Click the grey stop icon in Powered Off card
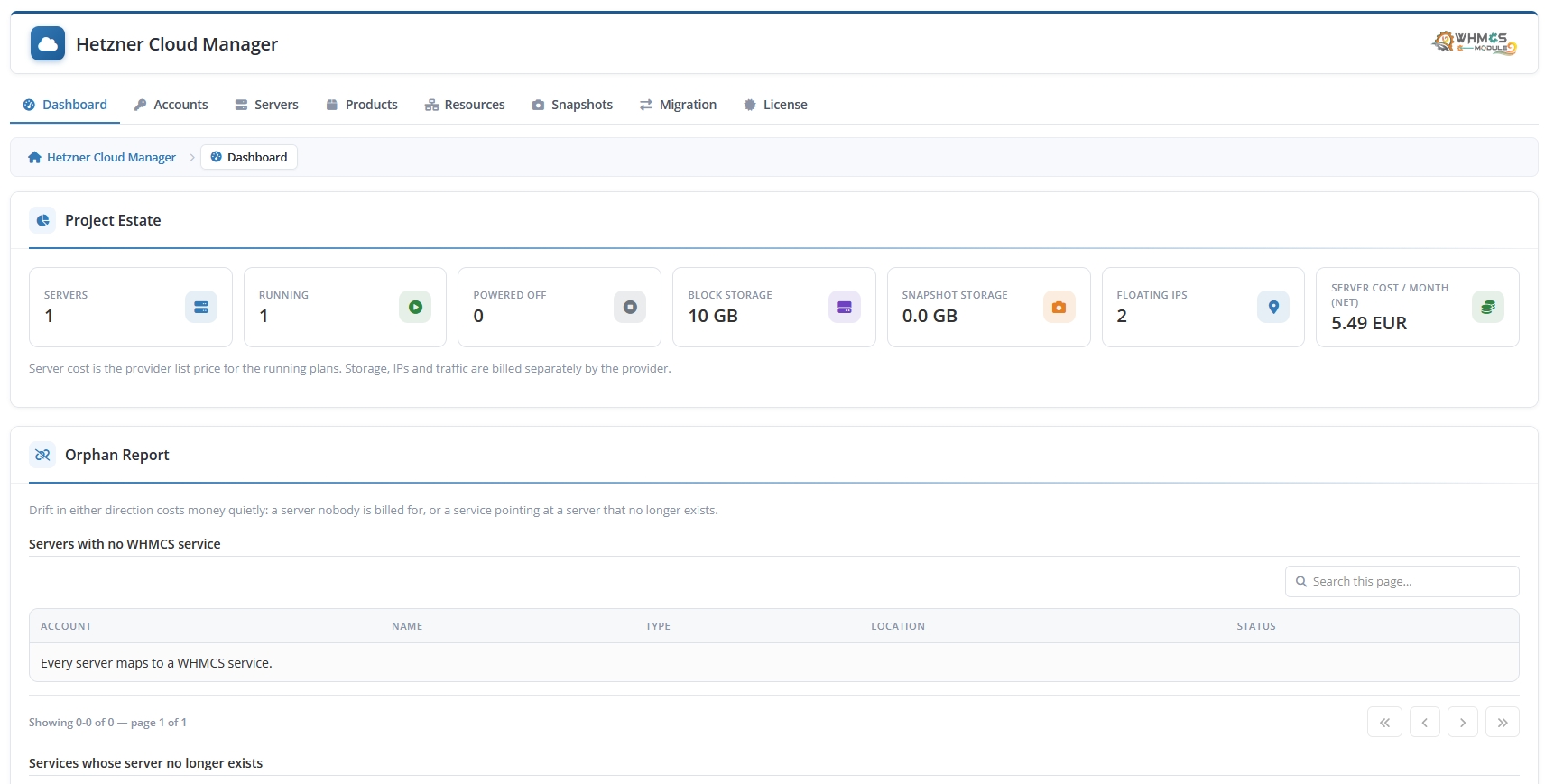The height and width of the screenshot is (784, 1545). [x=630, y=307]
